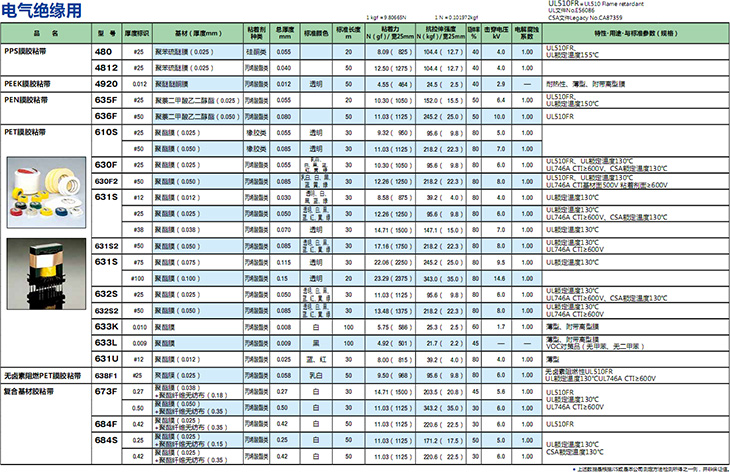Click the UL510FR remark in 684F row
The height and width of the screenshot is (472, 730).
pyautogui.click(x=560, y=424)
